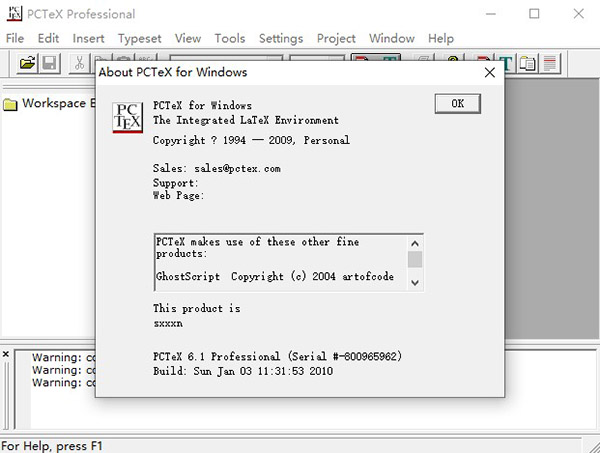This screenshot has width=600, height=453.
Task: Maximize the PCTeX Professional window
Action: pos(534,14)
